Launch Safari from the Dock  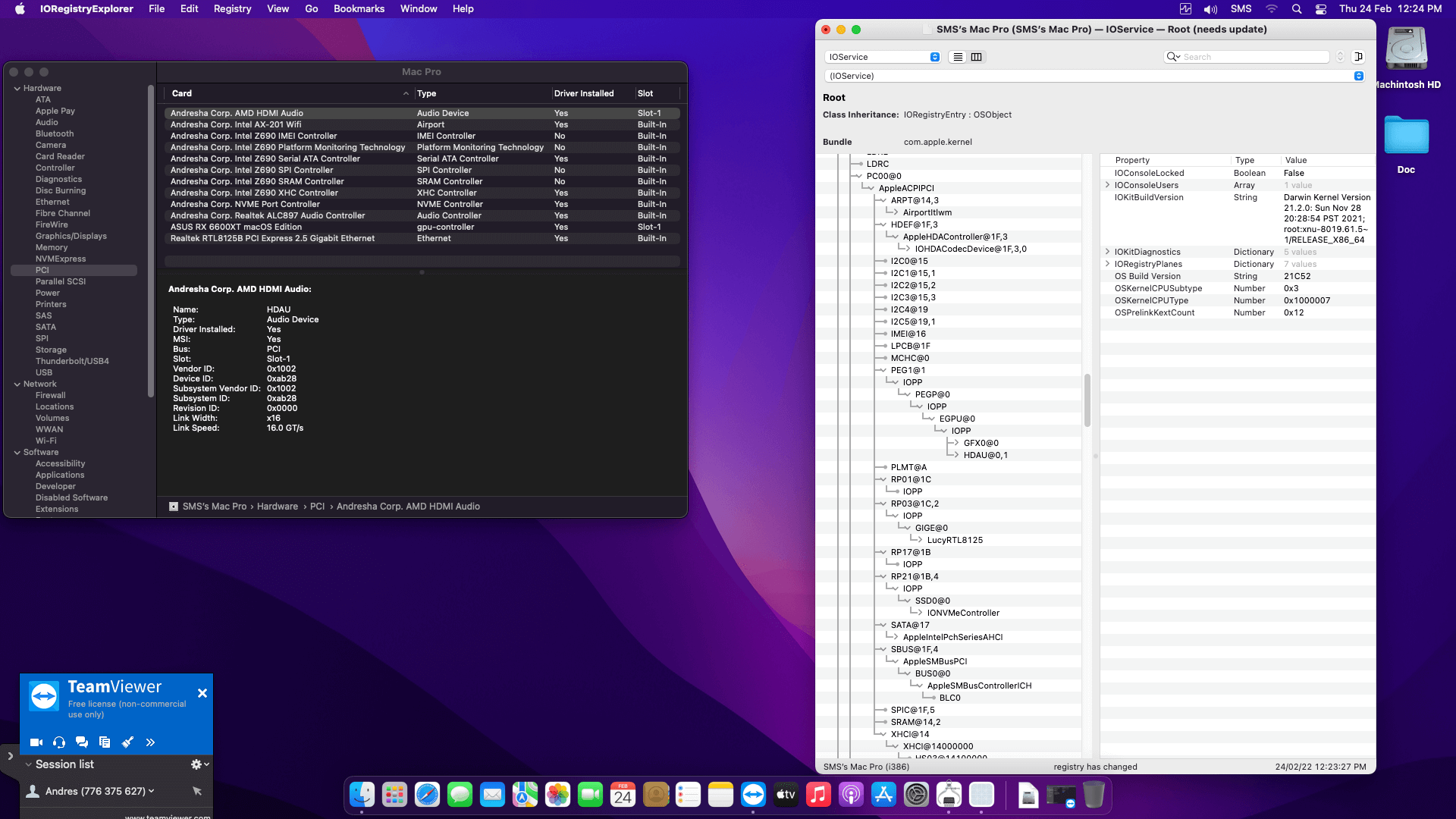(x=427, y=795)
